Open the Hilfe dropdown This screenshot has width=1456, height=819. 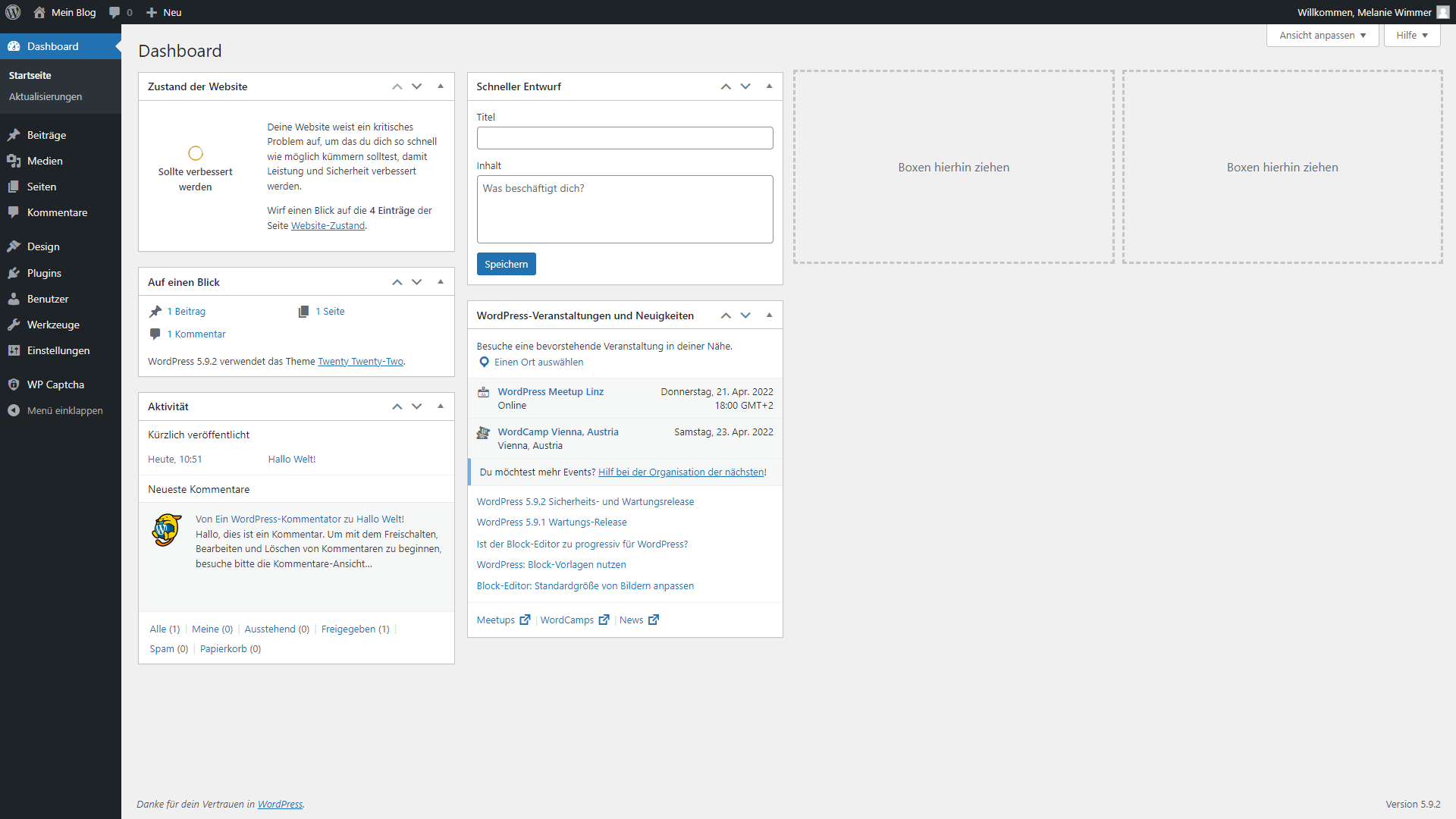(1412, 35)
